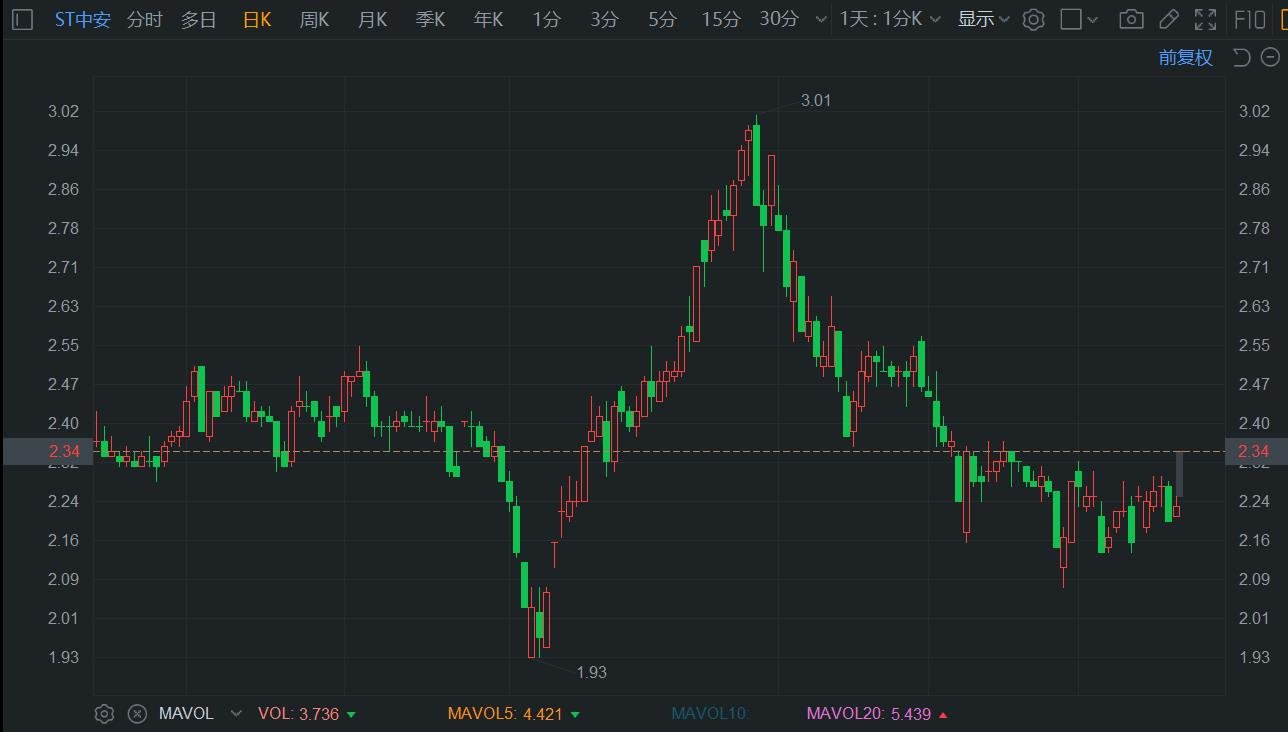1288x732 pixels.
Task: Expand more minute period options
Action: (x=821, y=19)
